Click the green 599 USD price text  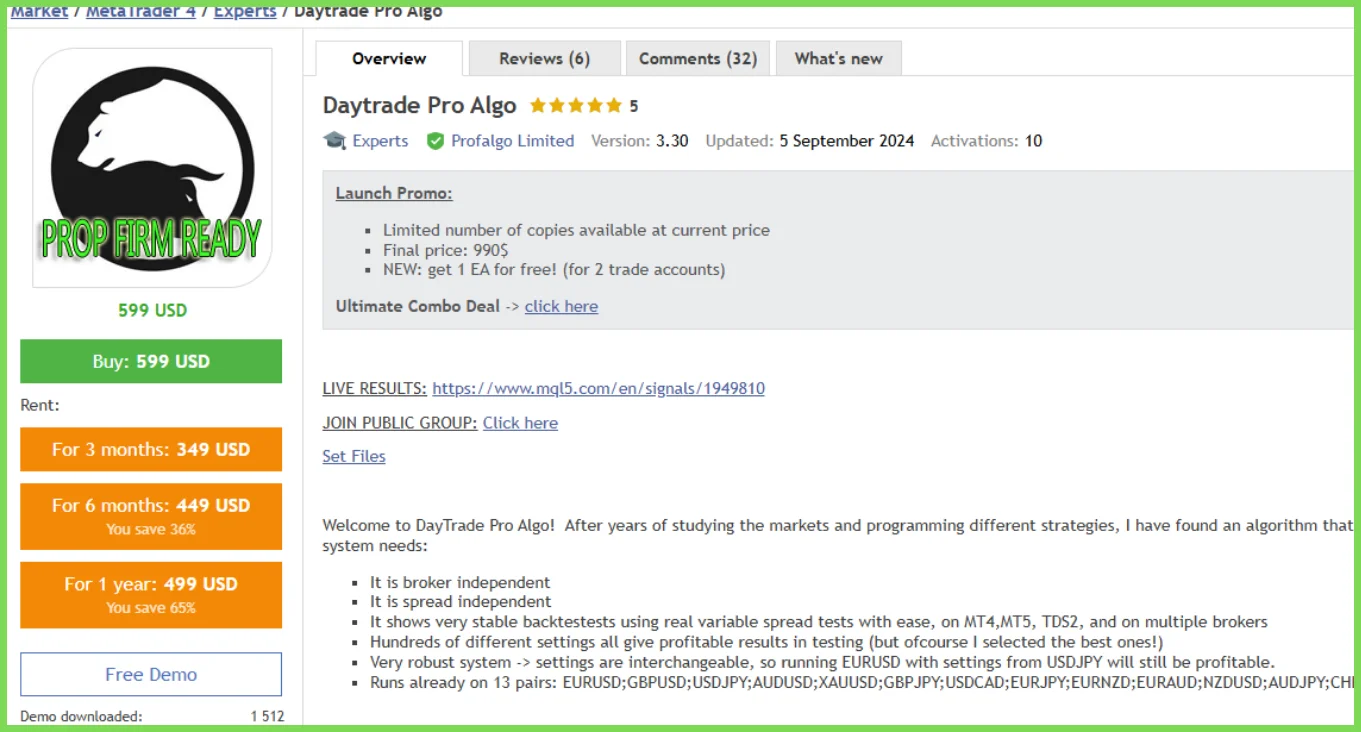point(152,310)
